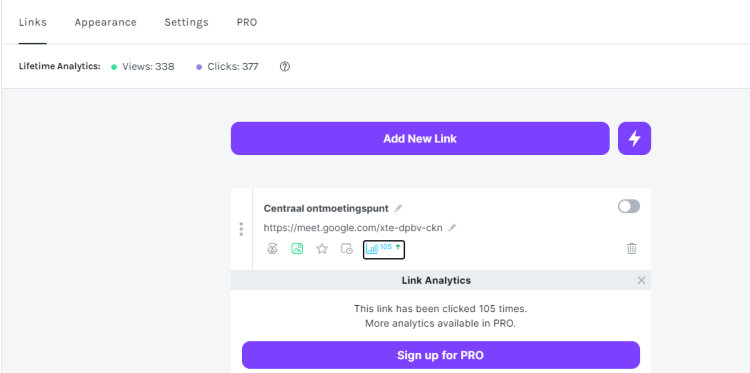Switch to the Appearance tab
Viewport: 750px width, 373px height.
(105, 22)
